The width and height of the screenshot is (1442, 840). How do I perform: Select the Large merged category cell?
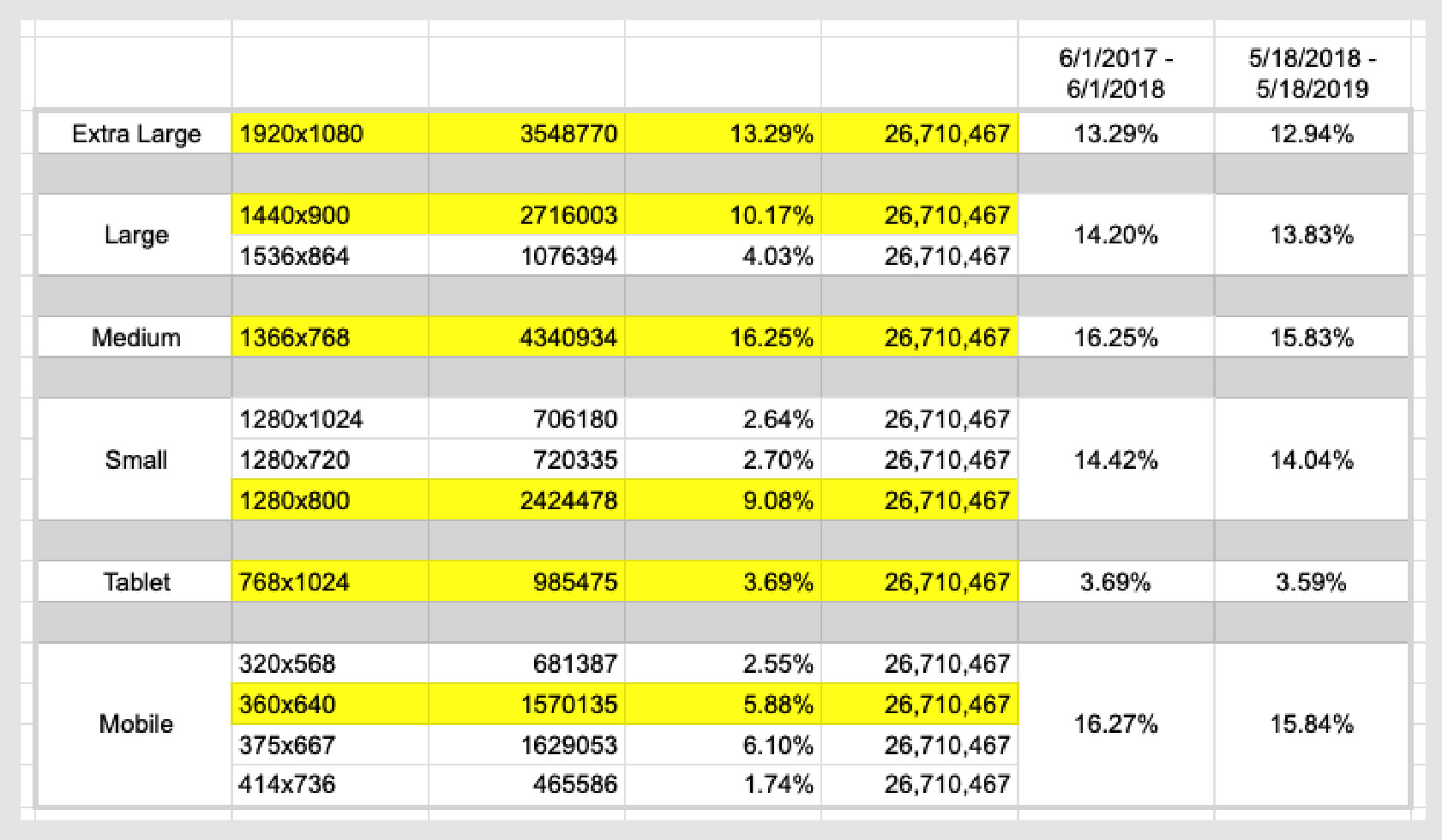click(135, 235)
